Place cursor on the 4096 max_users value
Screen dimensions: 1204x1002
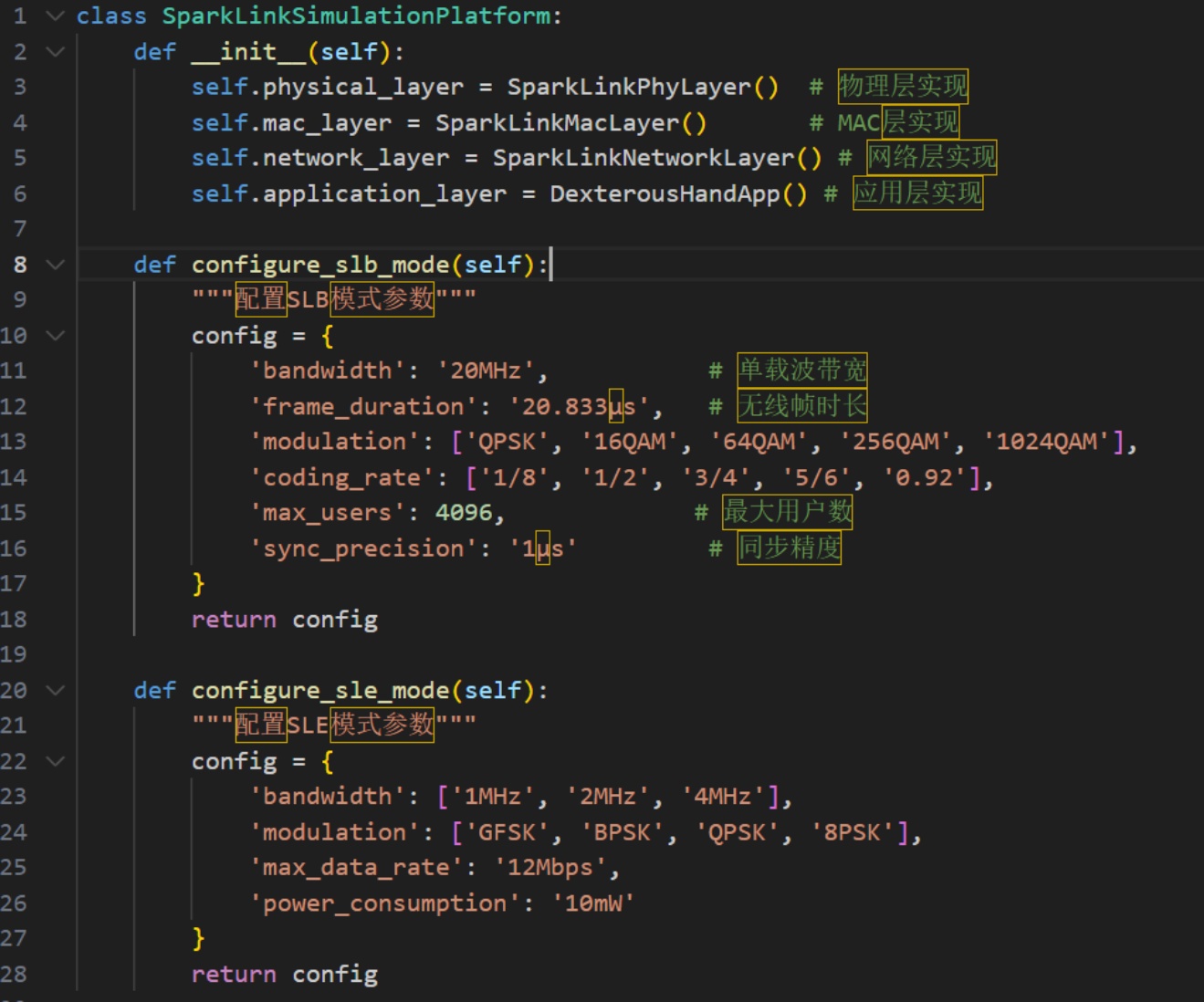point(464,513)
